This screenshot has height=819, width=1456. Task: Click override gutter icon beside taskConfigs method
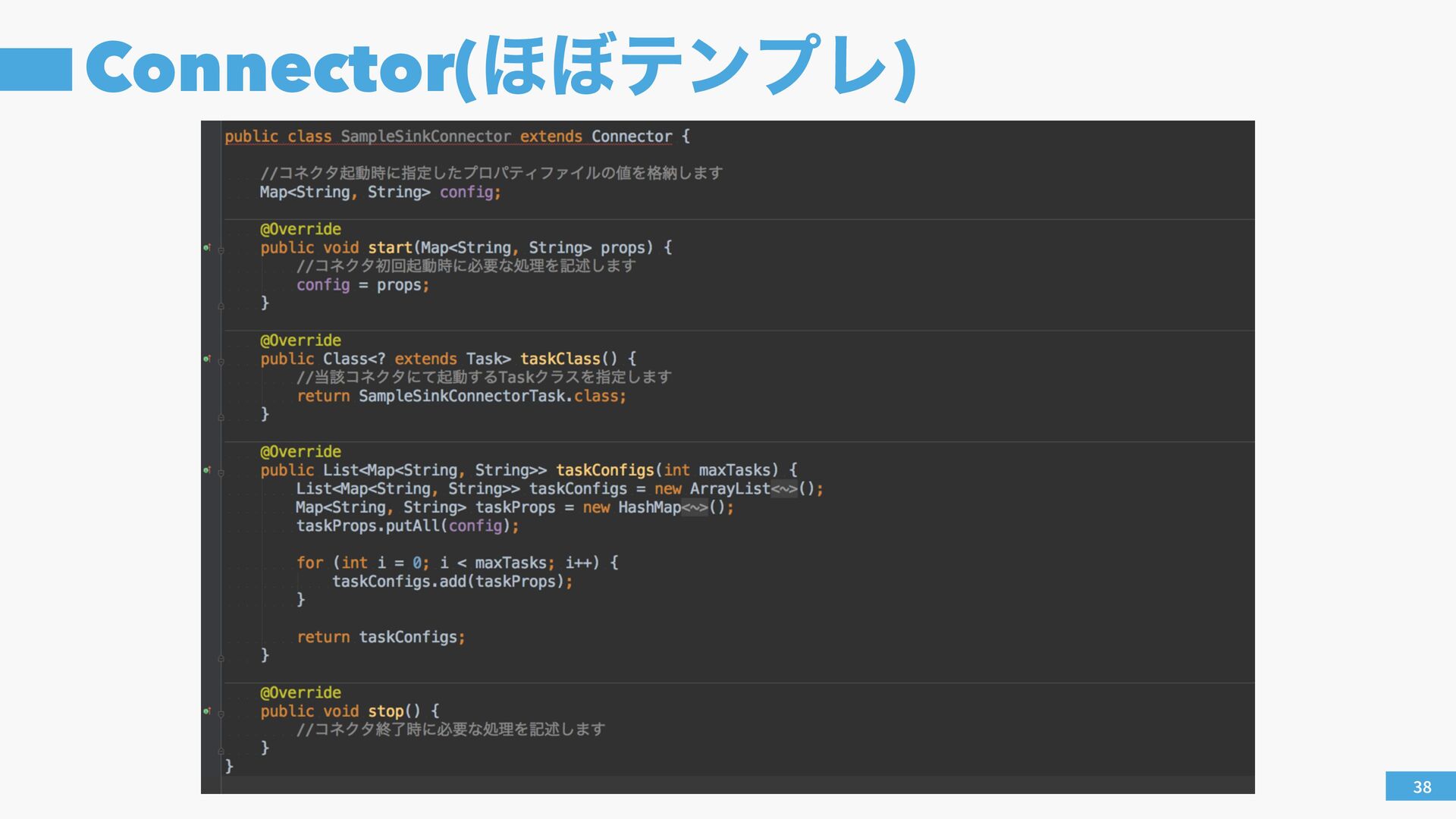pyautogui.click(x=206, y=470)
